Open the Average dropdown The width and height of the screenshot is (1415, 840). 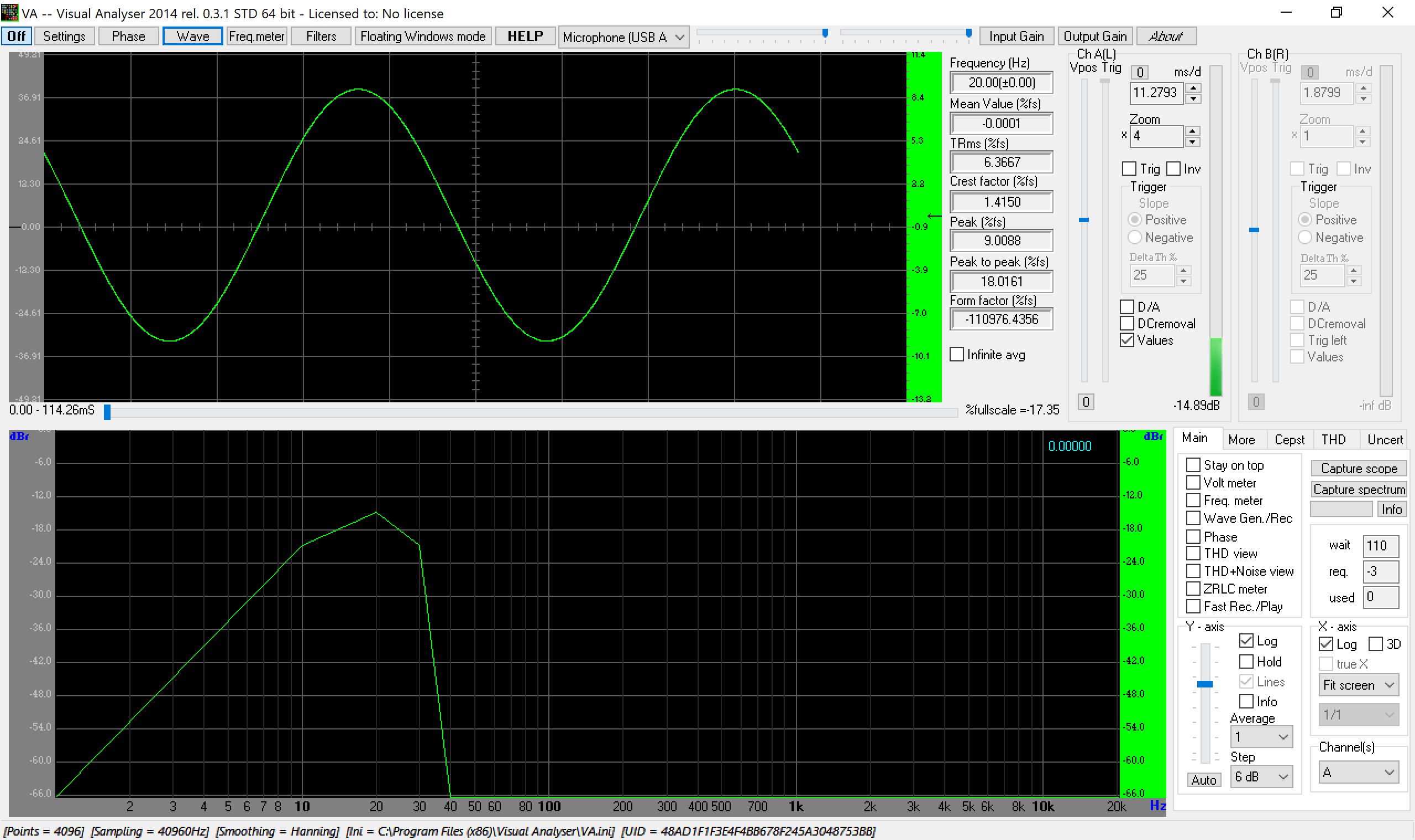point(1261,737)
